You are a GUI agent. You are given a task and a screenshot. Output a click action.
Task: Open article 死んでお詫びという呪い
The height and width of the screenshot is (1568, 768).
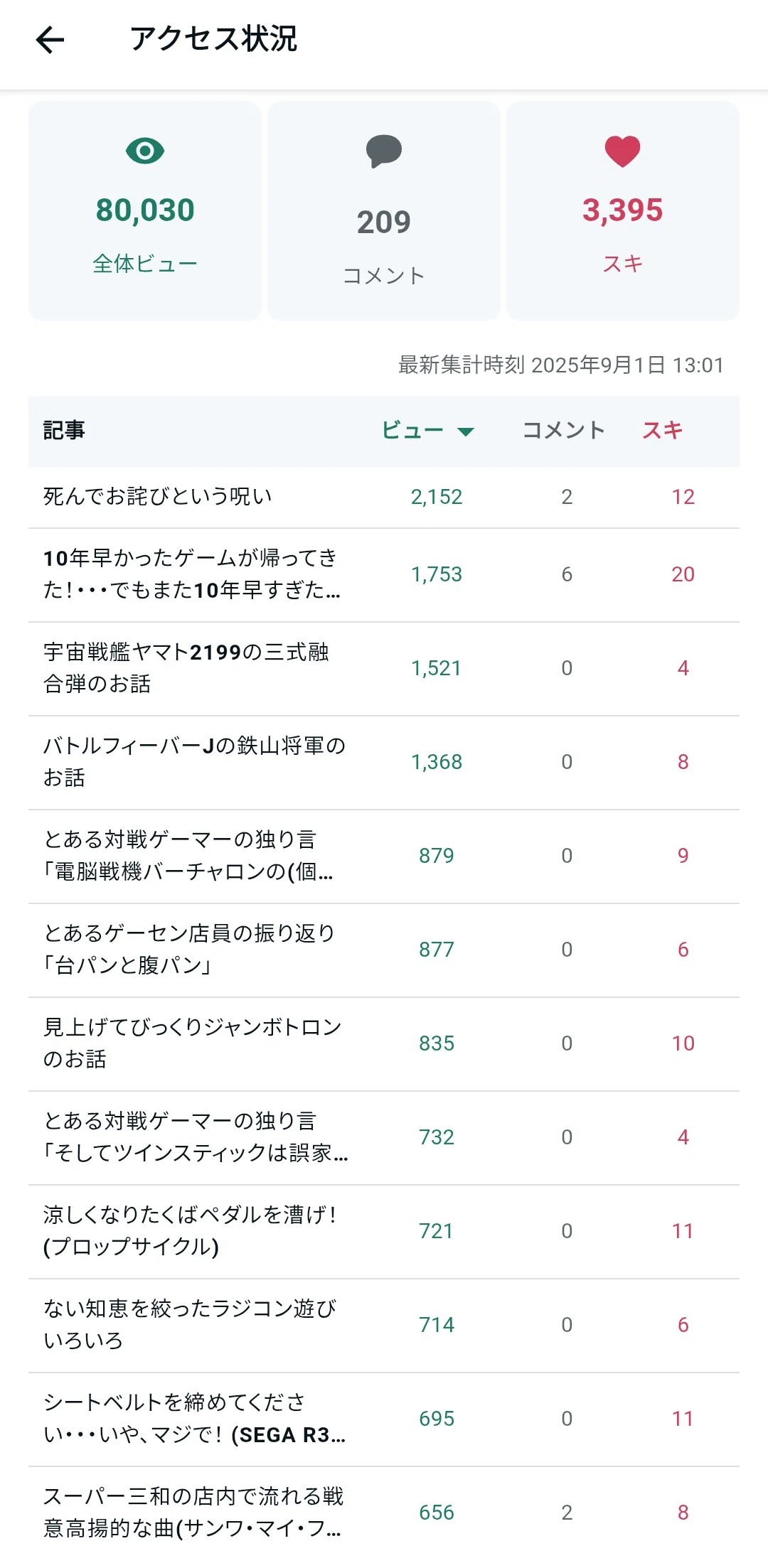[x=384, y=497]
